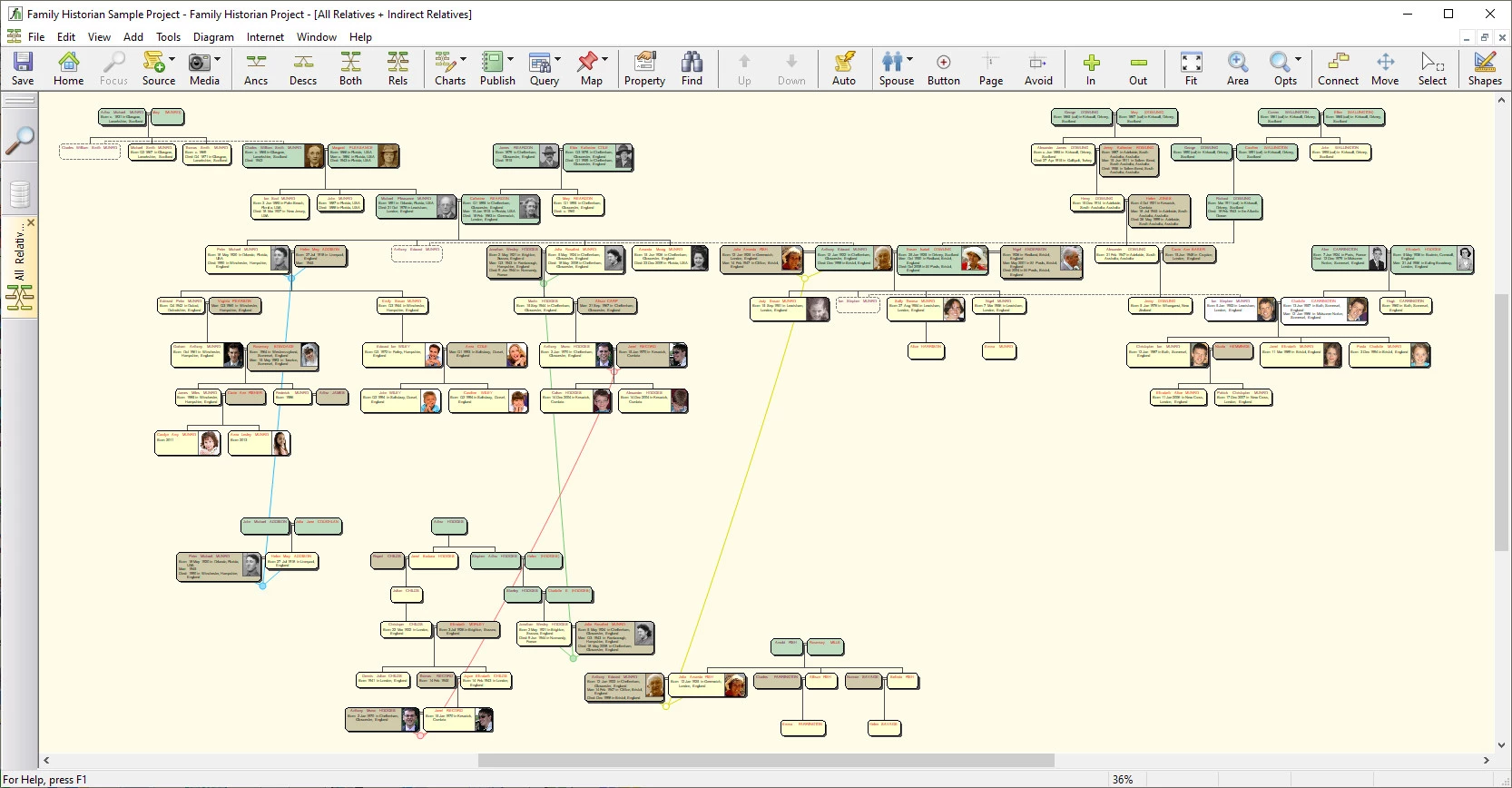Fit the diagram using the Fit icon

pyautogui.click(x=1191, y=68)
